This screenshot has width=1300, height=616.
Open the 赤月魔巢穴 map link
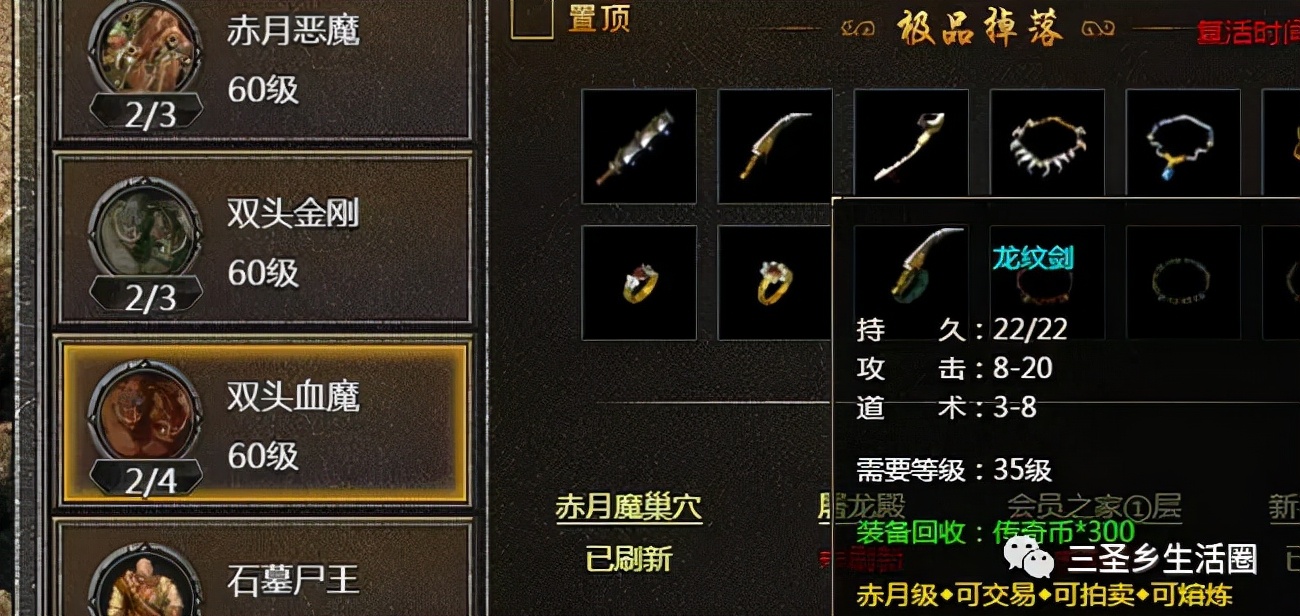[x=629, y=508]
